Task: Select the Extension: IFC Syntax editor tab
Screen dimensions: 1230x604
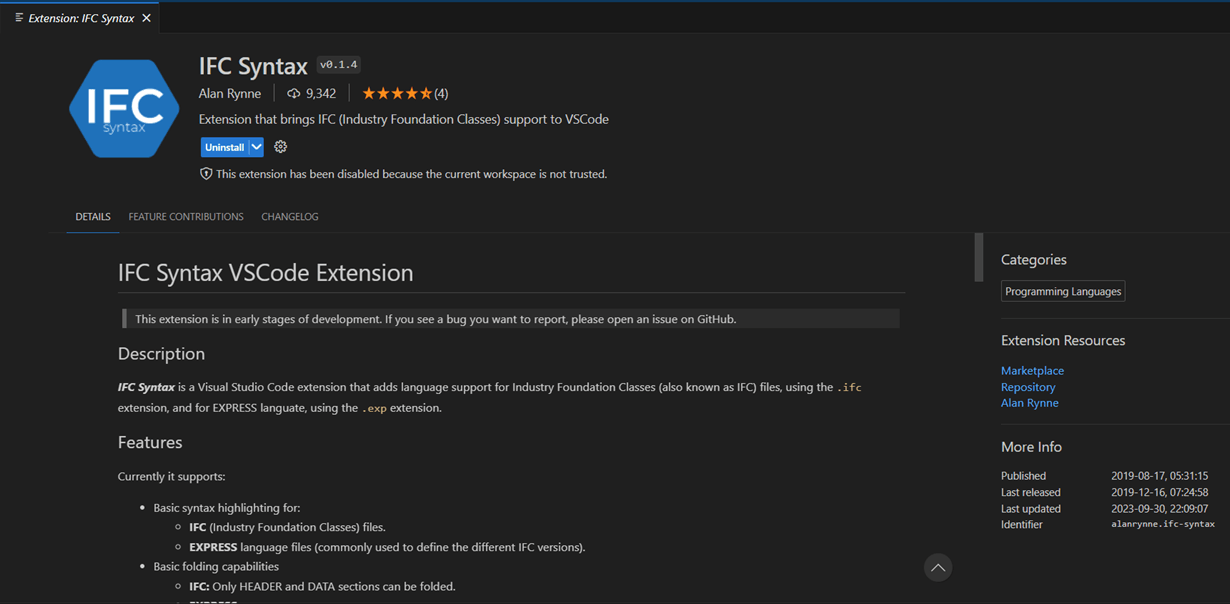Action: pos(81,18)
